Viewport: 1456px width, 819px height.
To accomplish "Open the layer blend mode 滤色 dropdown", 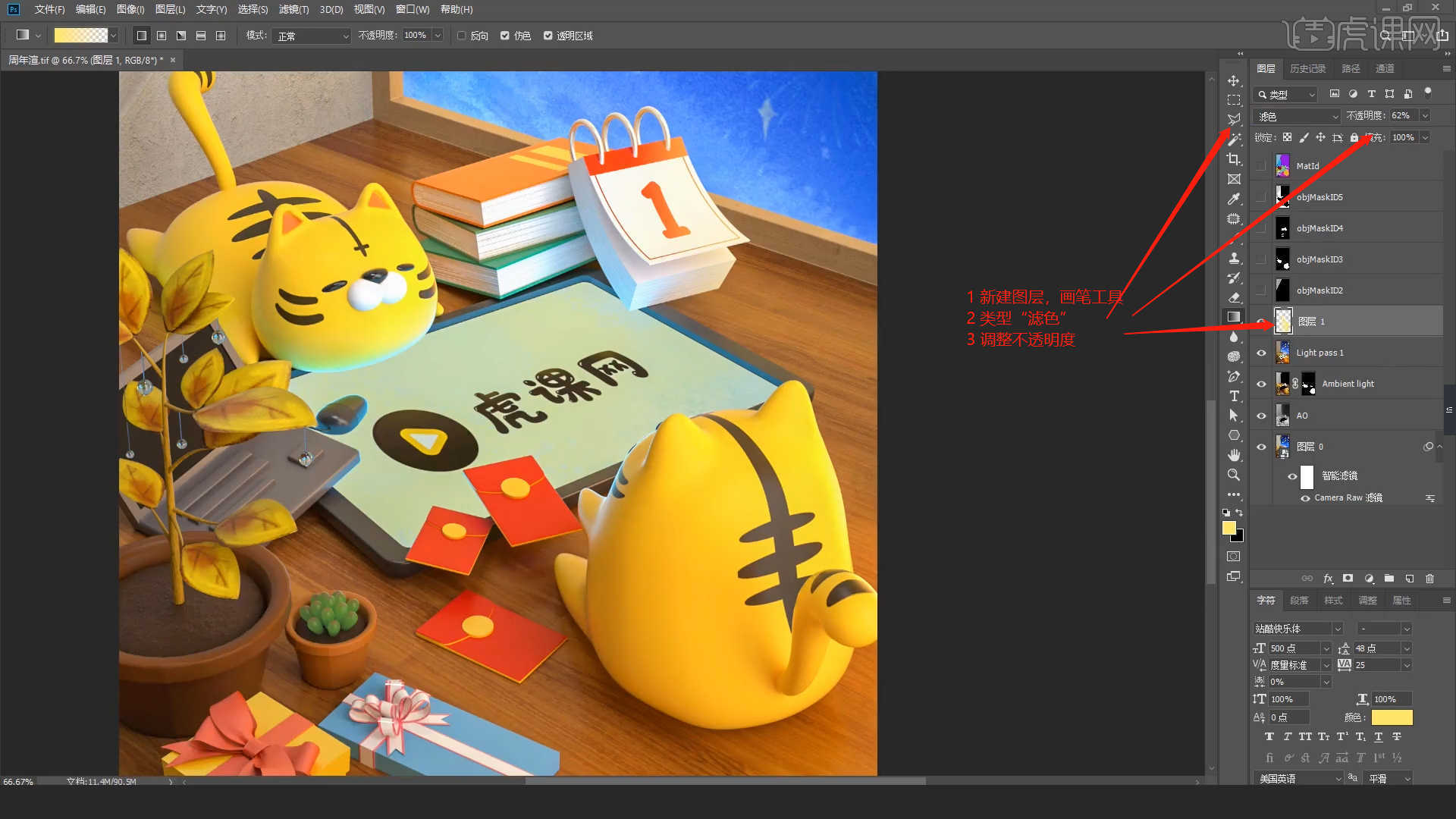I will [1298, 116].
